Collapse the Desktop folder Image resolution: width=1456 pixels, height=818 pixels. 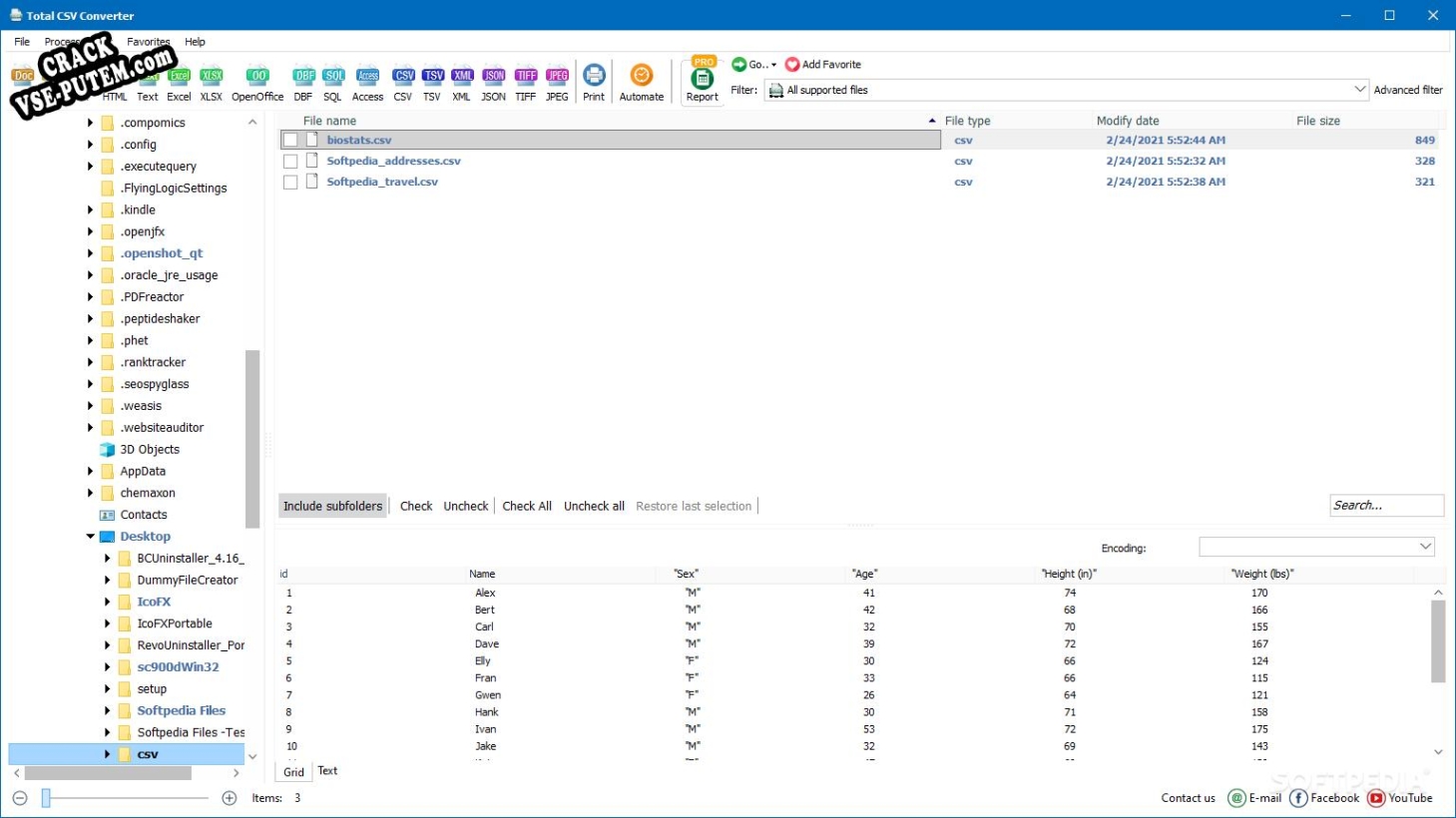pyautogui.click(x=90, y=537)
